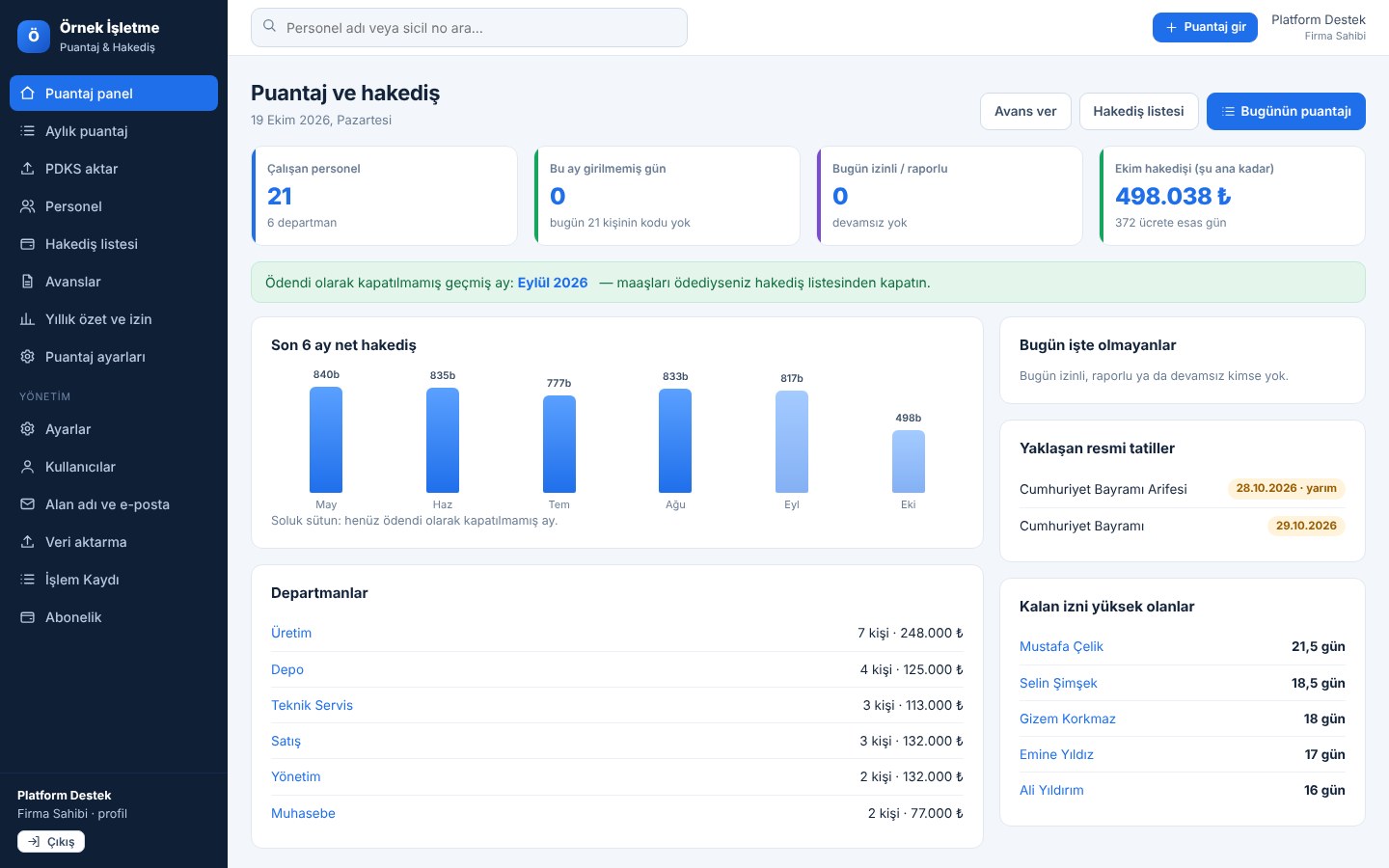This screenshot has height=868, width=1389.
Task: Click the upload icon beside PDKS aktar
Action: 27,169
